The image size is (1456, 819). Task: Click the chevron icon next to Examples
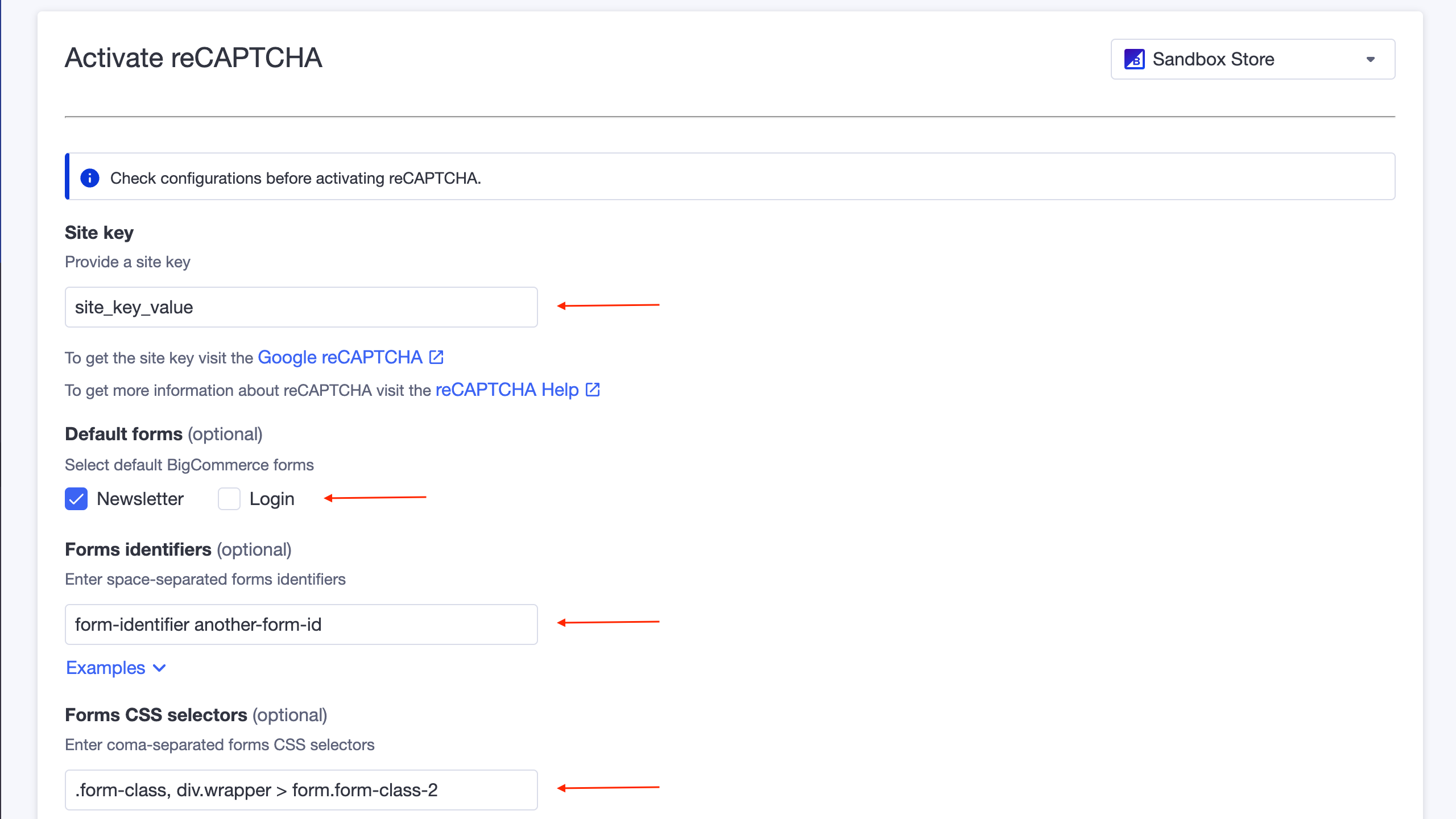tap(159, 668)
